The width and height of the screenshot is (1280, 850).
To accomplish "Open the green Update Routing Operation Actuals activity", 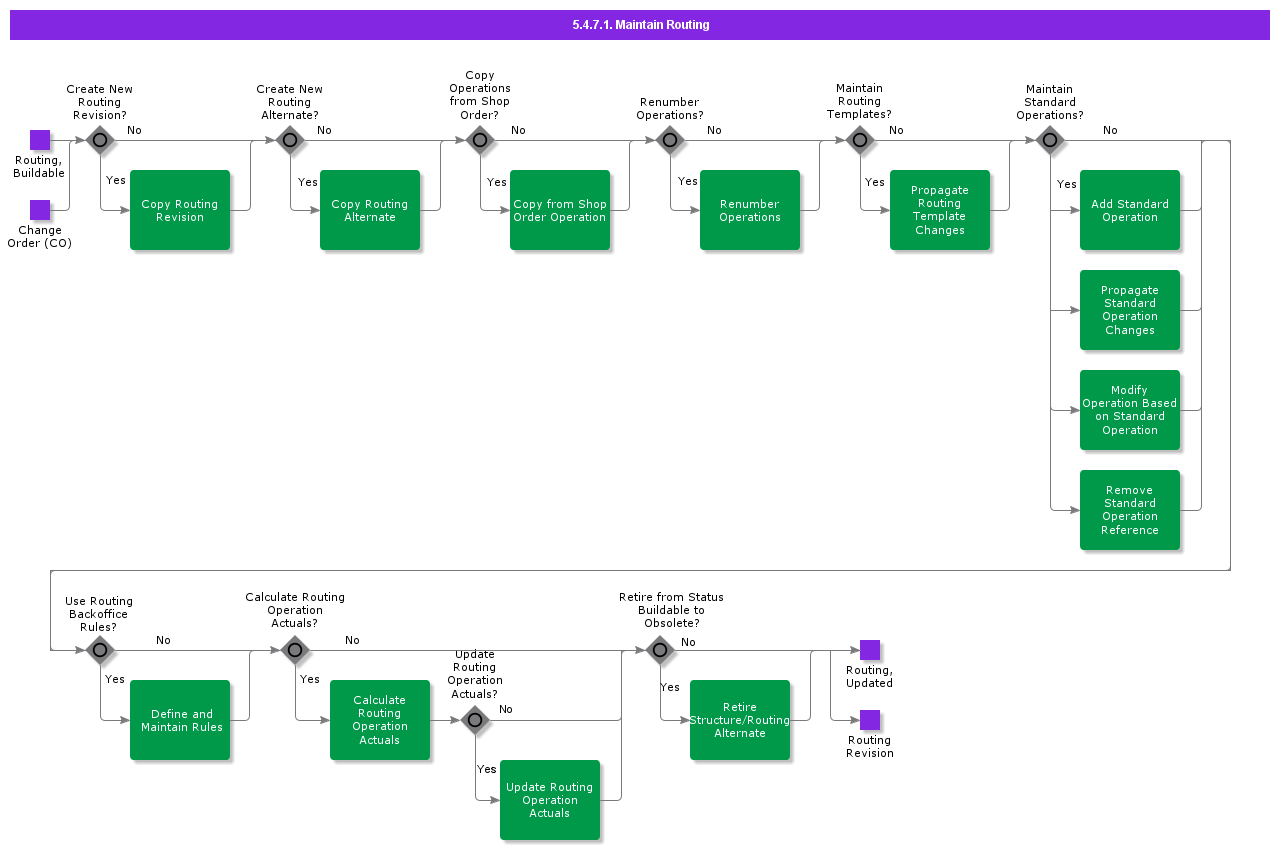I will click(550, 800).
